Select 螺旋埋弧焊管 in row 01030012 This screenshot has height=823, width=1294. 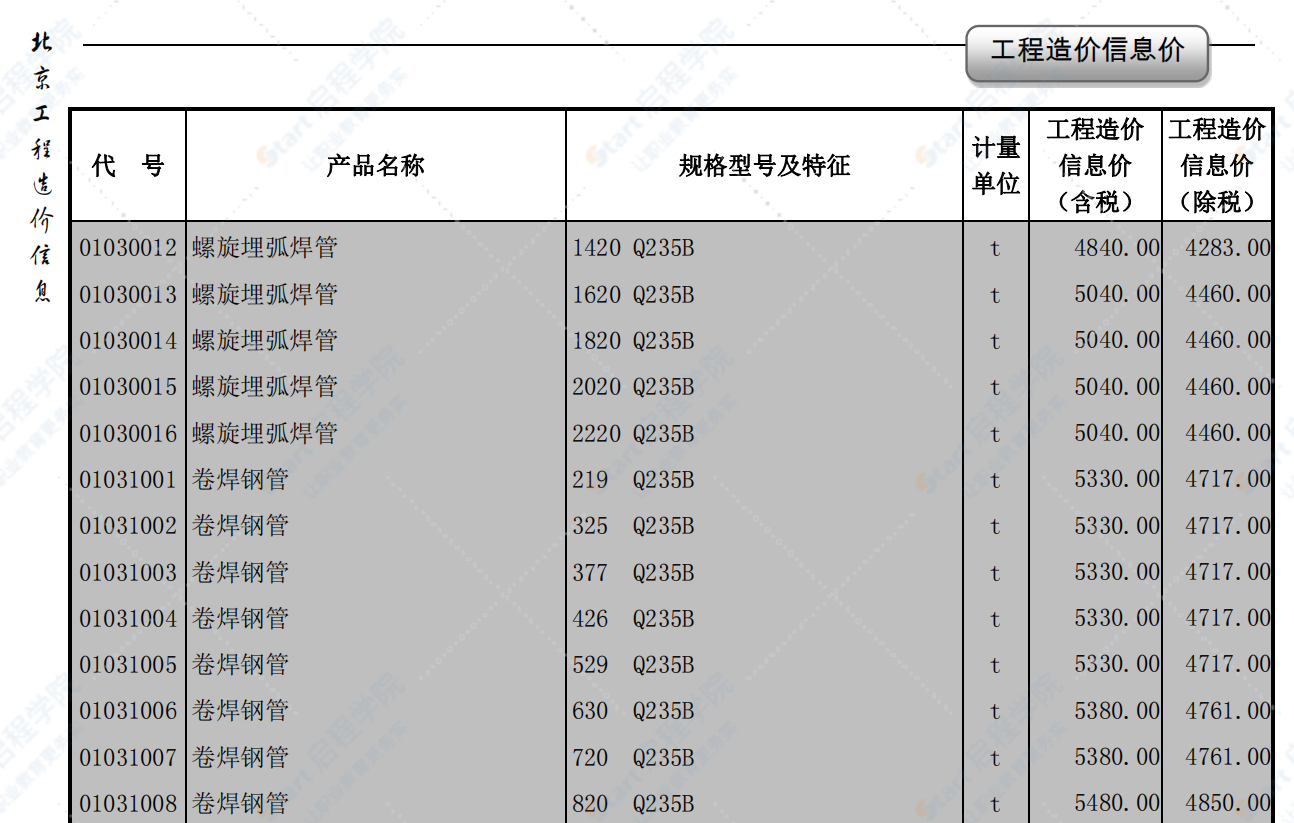(x=265, y=248)
